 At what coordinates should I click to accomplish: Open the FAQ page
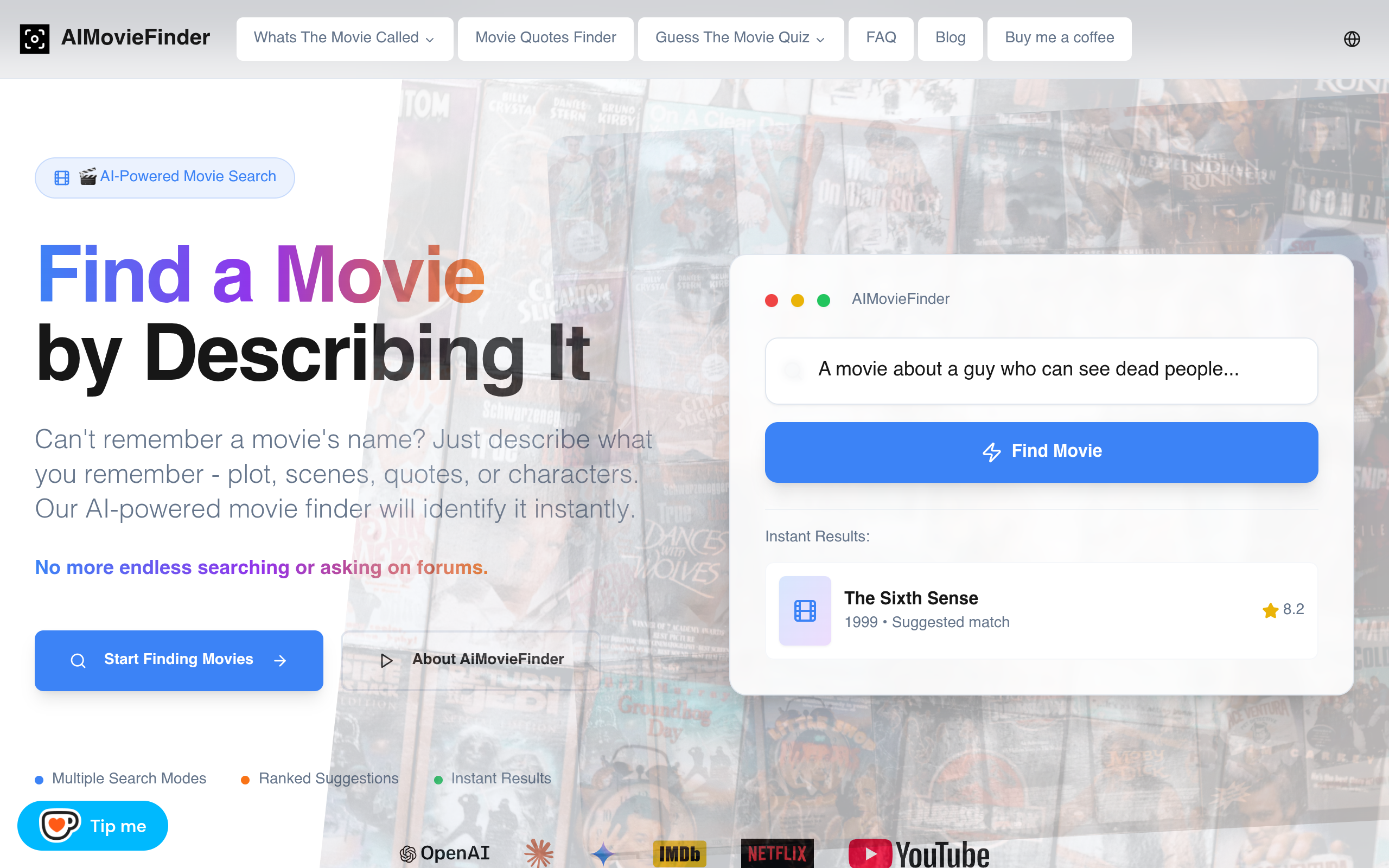pyautogui.click(x=881, y=39)
